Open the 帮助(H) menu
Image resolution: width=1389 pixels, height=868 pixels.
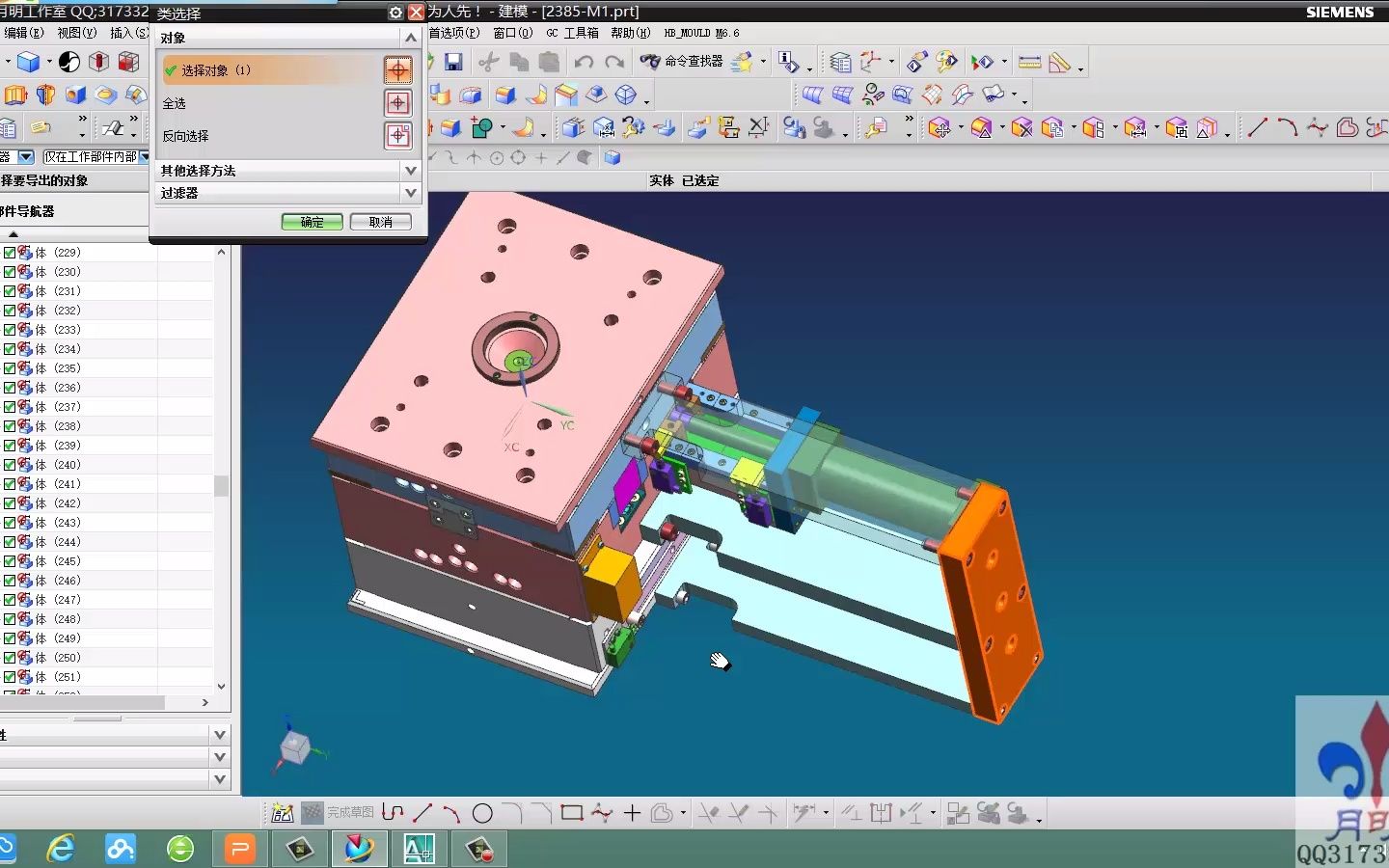pyautogui.click(x=631, y=33)
